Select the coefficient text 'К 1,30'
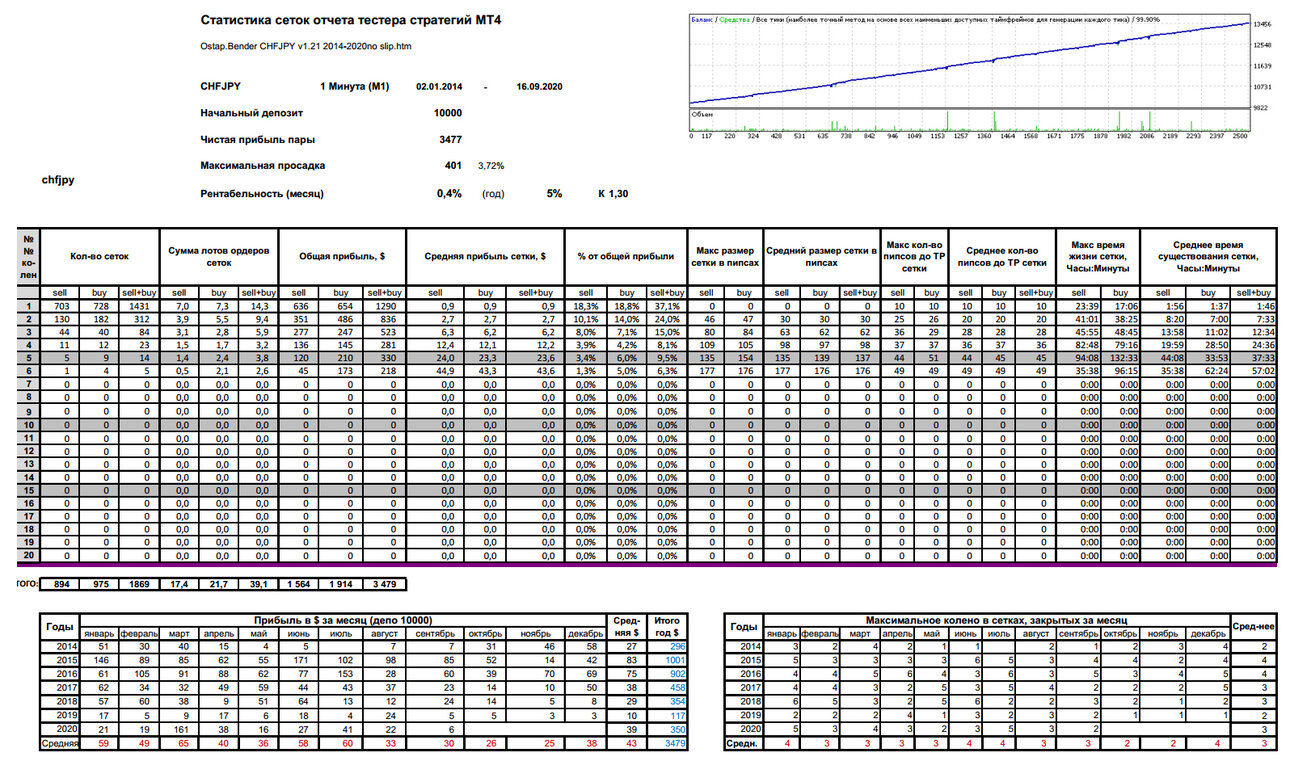This screenshot has height=761, width=1290. click(x=613, y=193)
